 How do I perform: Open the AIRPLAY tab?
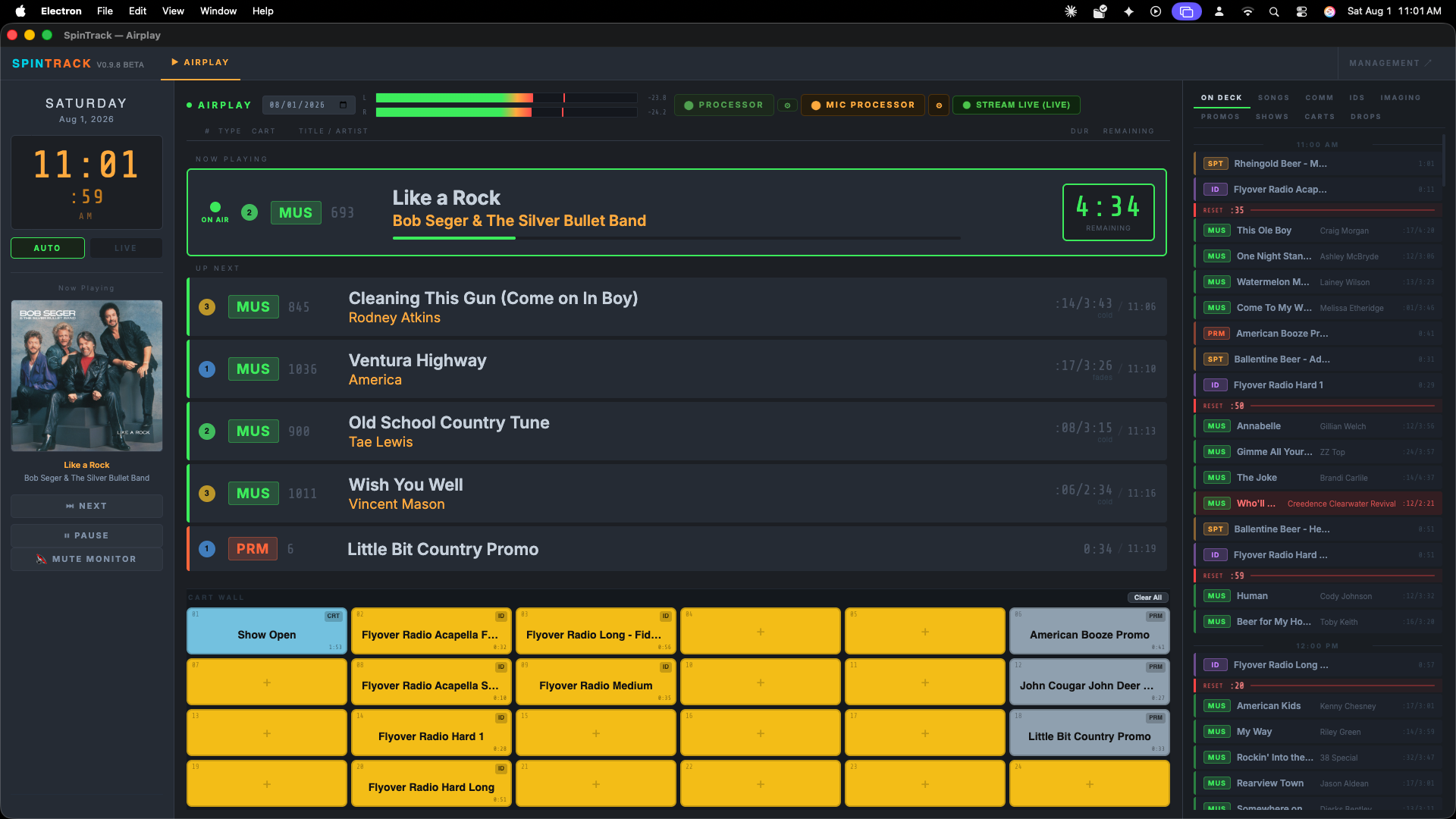tap(200, 63)
